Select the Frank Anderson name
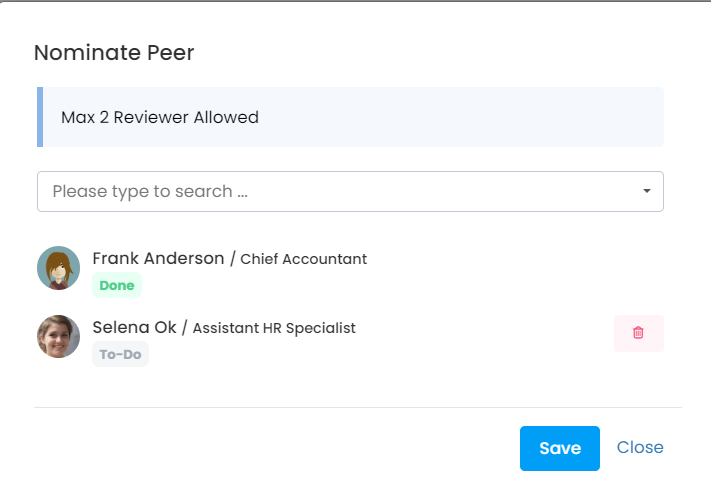The height and width of the screenshot is (487, 711). (158, 258)
